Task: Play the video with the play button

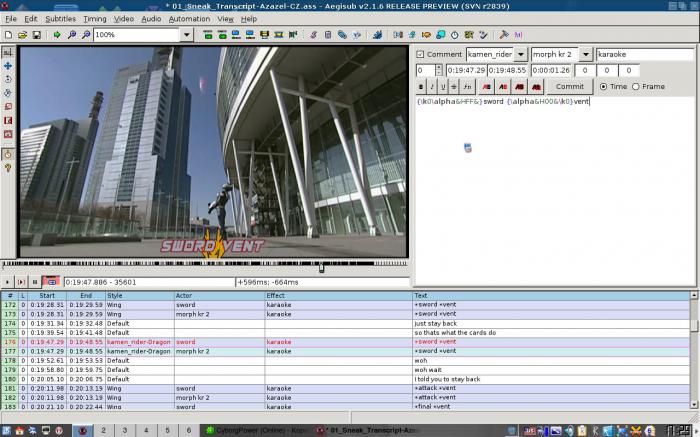Action: (x=7, y=282)
